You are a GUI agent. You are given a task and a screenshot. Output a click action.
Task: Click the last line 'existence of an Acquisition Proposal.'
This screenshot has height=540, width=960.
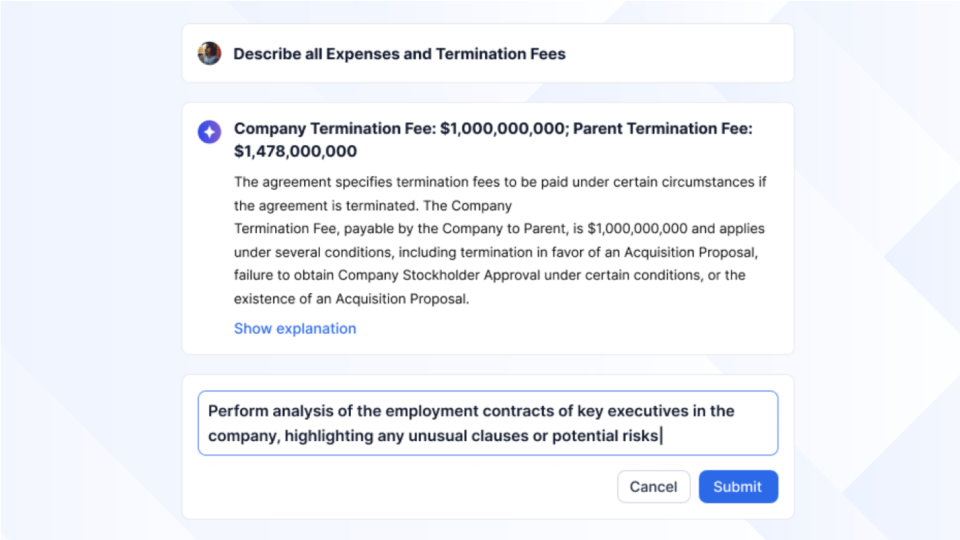tap(351, 298)
